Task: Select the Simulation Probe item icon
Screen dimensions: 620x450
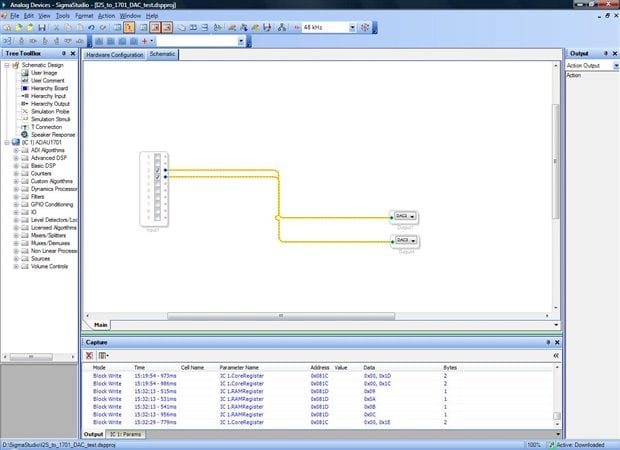Action: tap(25, 112)
